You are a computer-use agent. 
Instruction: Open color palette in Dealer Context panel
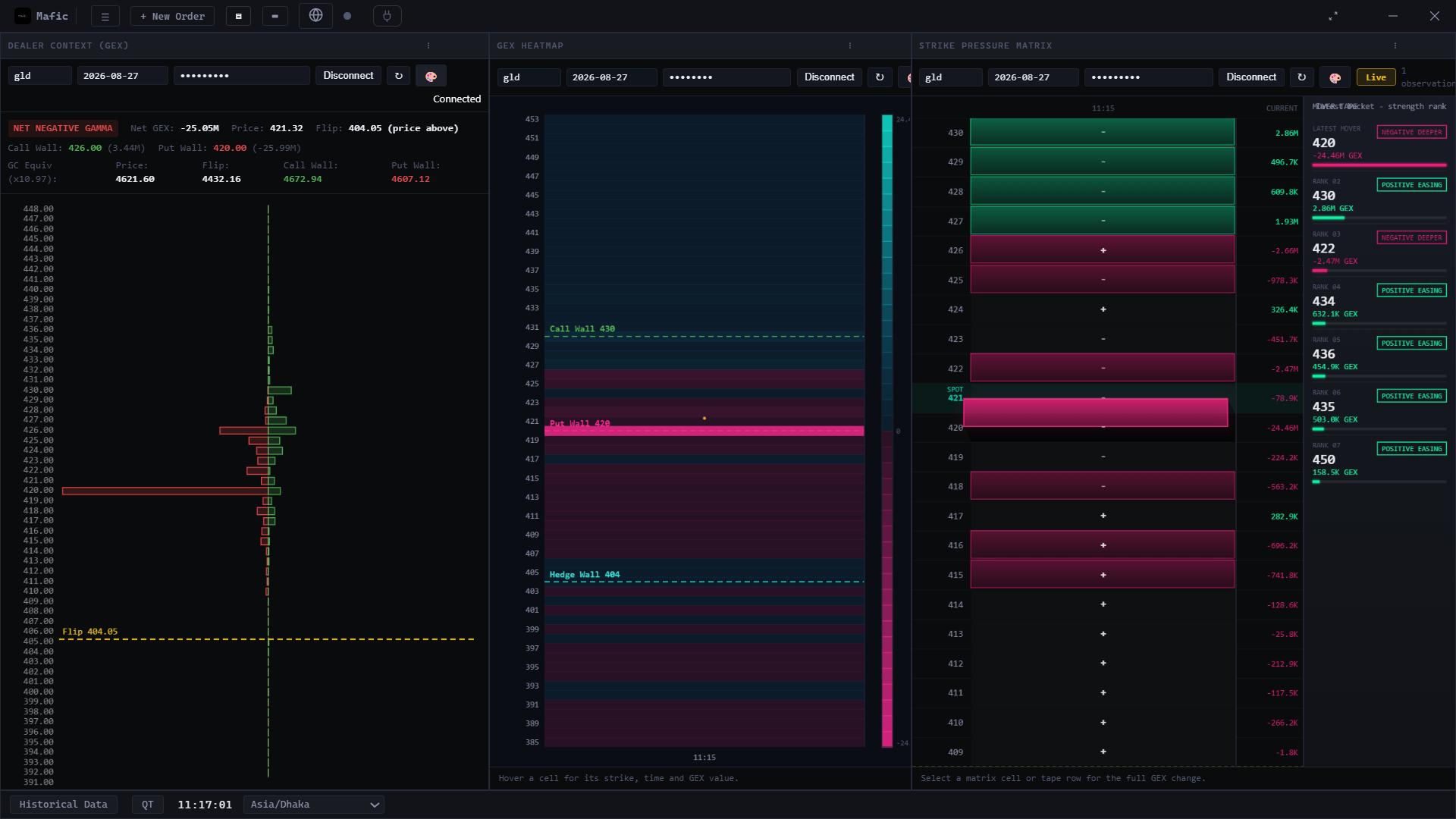click(431, 76)
